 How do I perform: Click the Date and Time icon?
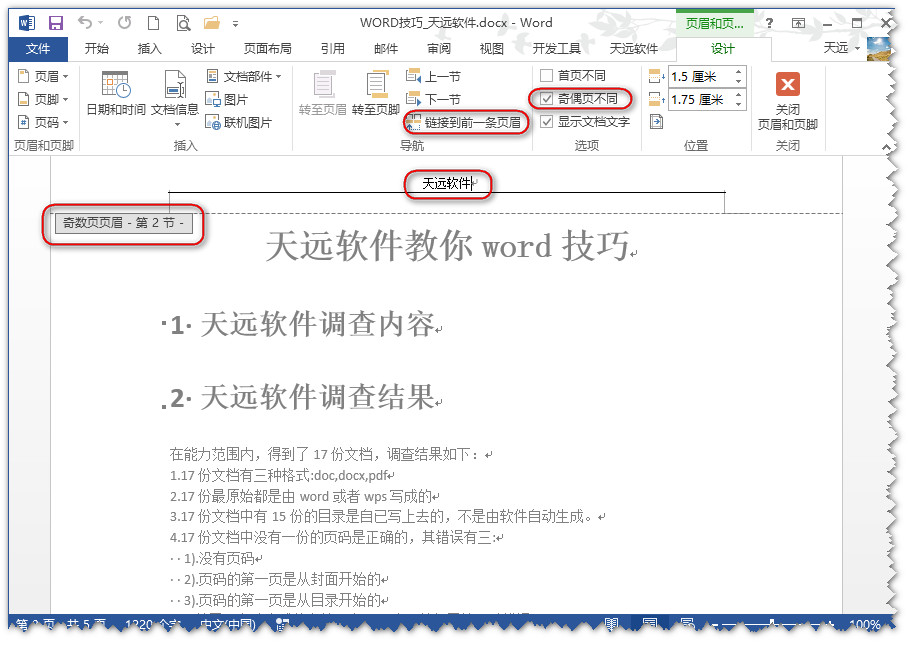115,86
